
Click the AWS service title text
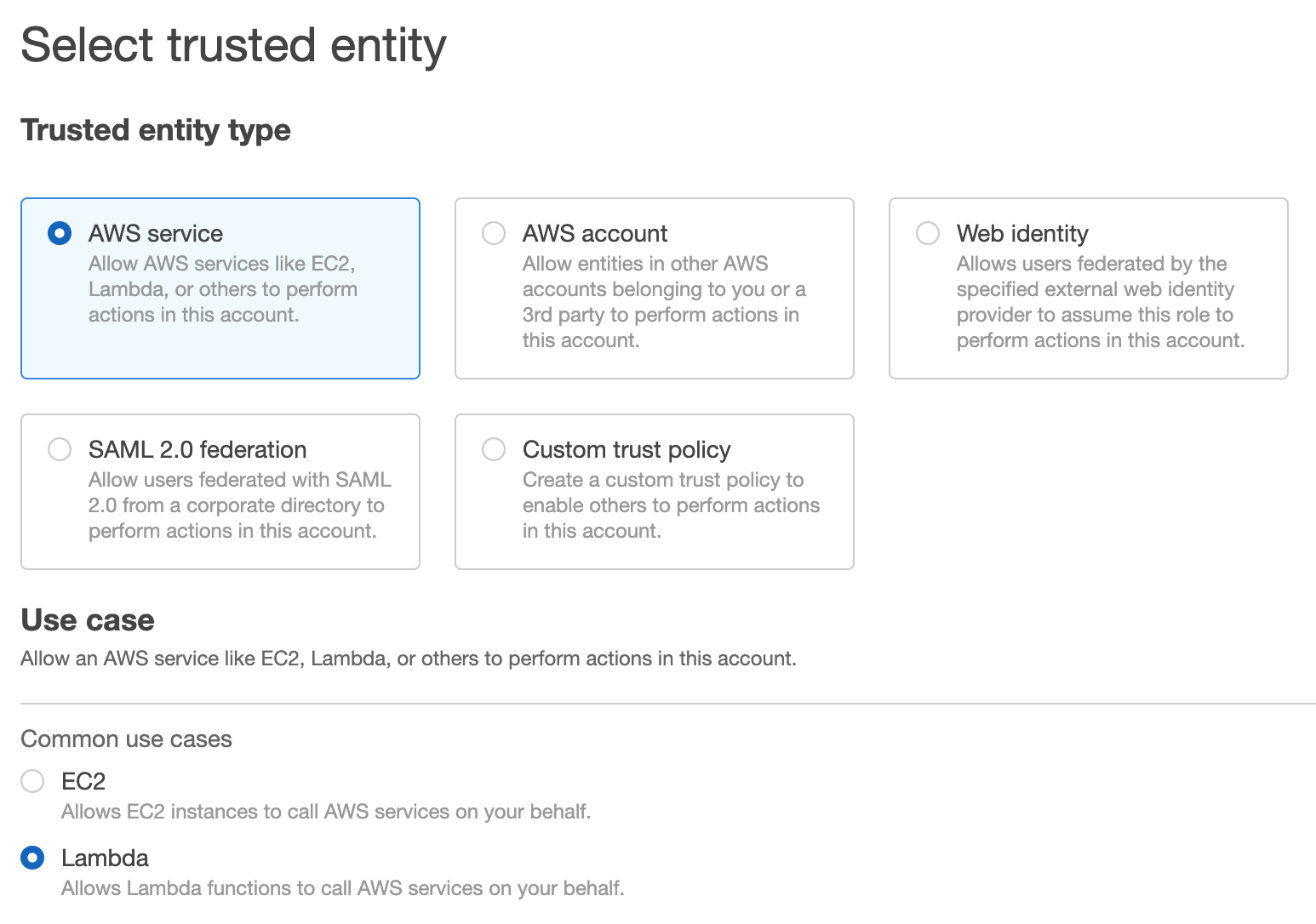(155, 232)
